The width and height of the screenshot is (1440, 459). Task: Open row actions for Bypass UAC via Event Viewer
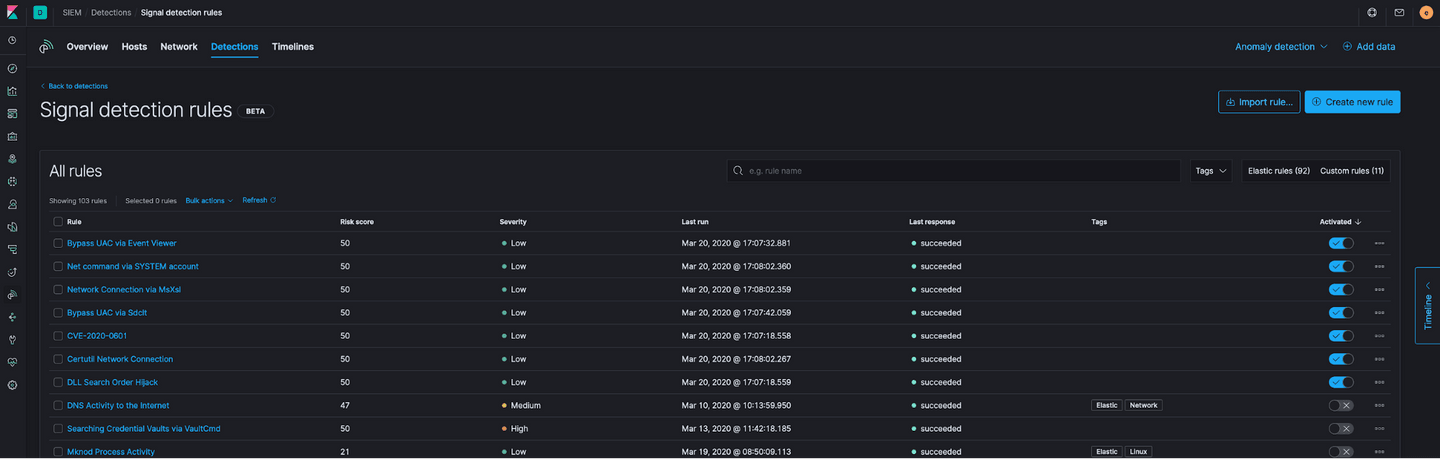coord(1379,243)
